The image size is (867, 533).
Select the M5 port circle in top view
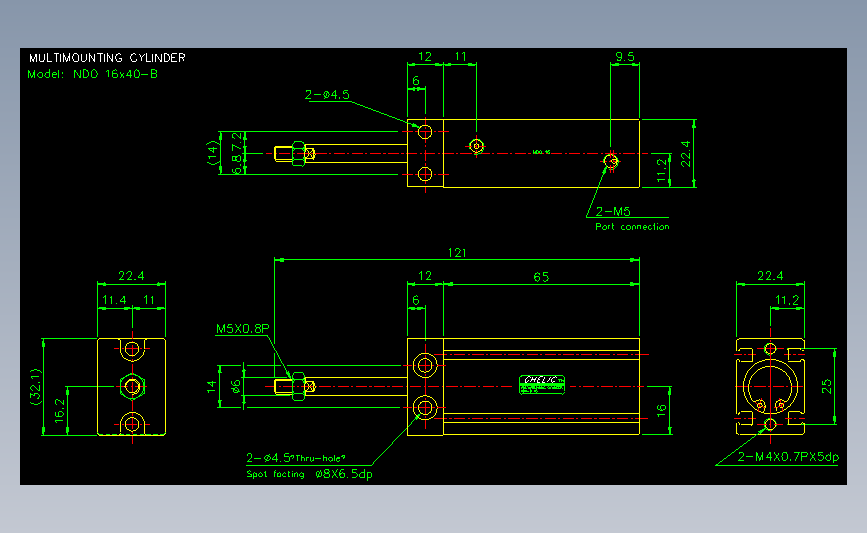pos(610,161)
